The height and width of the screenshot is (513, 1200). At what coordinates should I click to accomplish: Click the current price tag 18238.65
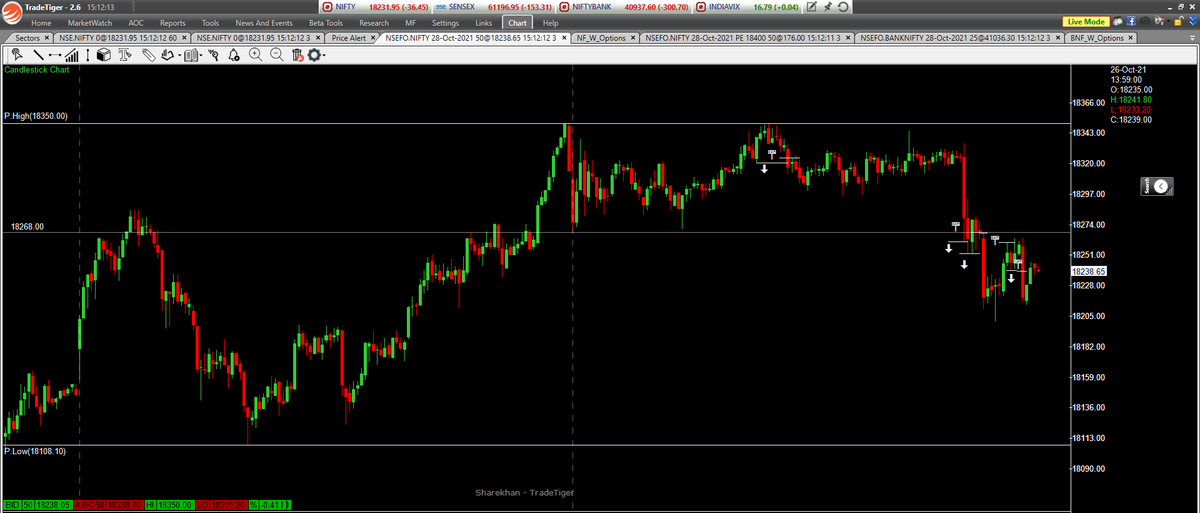1088,271
